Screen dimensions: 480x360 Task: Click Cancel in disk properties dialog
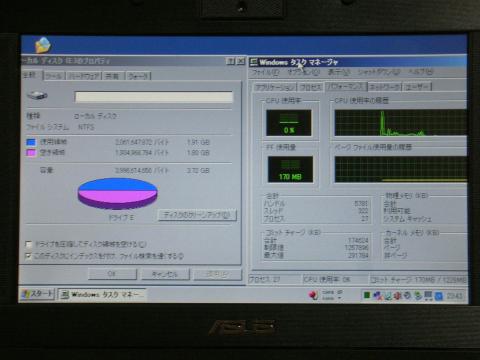[165, 274]
